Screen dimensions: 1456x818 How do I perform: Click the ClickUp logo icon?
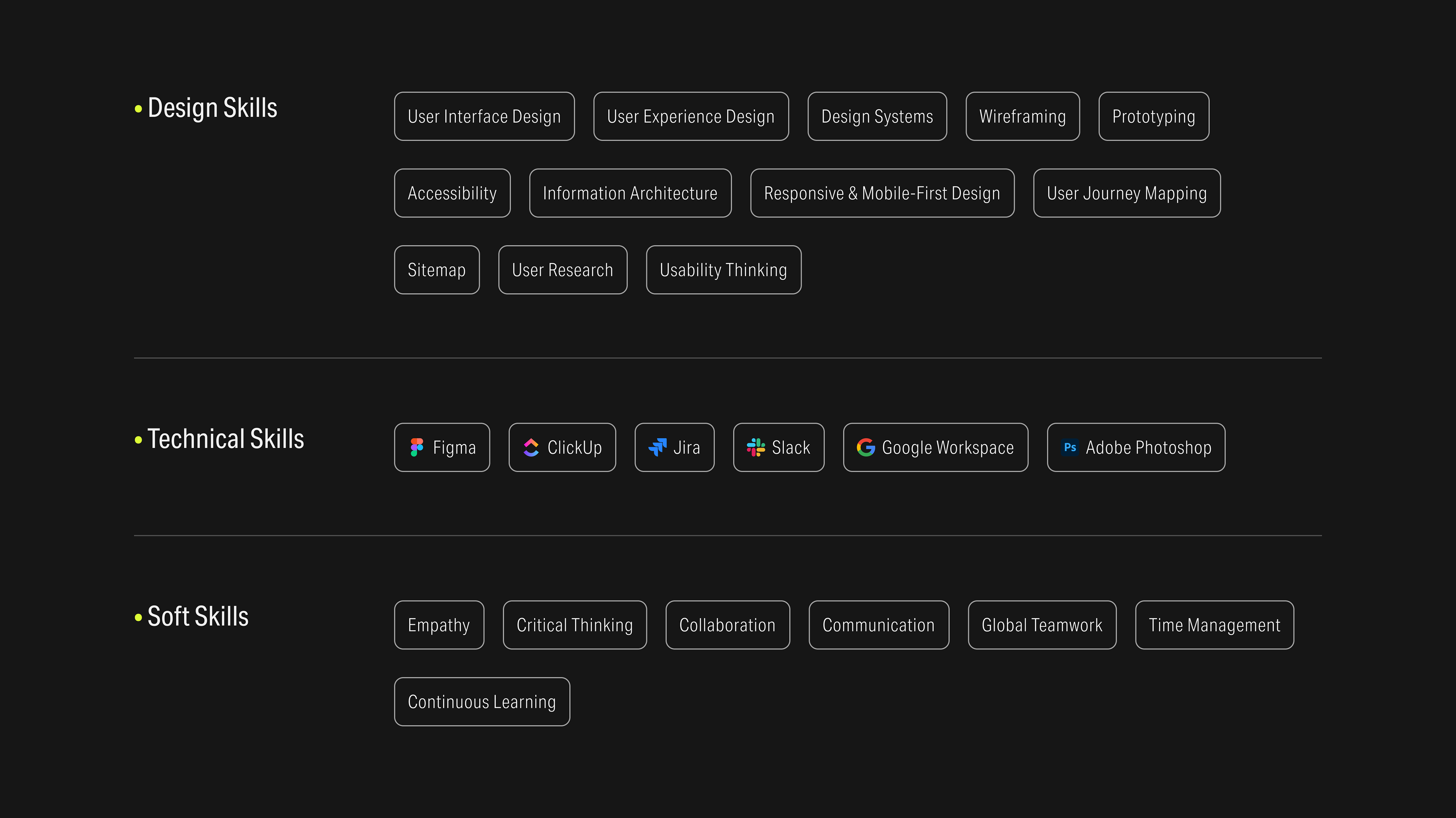[531, 447]
